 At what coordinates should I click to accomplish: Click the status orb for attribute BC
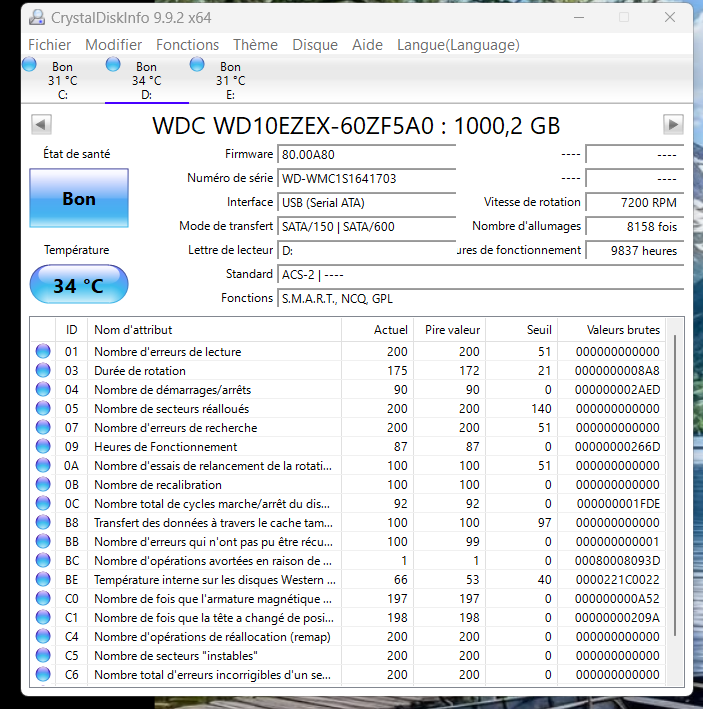43,560
